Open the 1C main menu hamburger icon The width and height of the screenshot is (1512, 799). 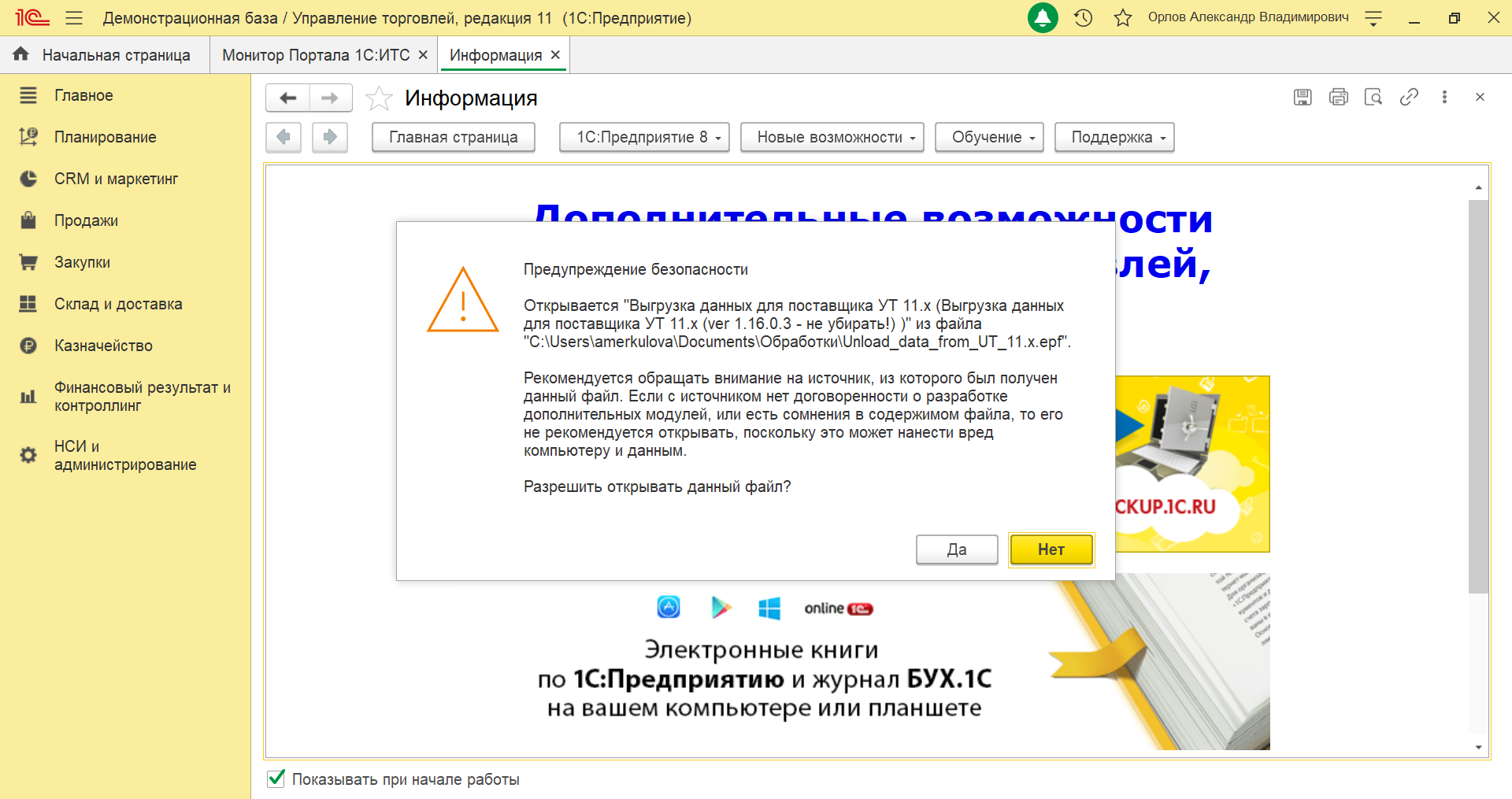point(74,17)
